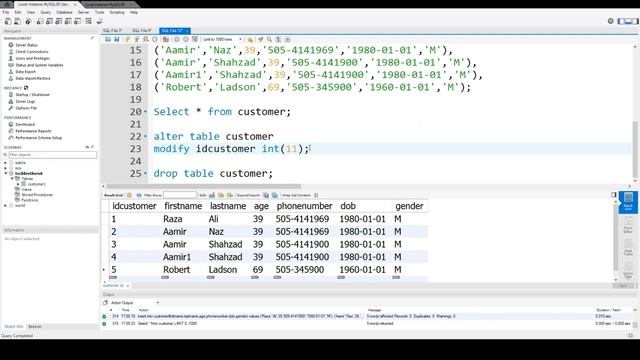This screenshot has height=360, width=640.
Task: Expand the world schema
Action: point(5,205)
